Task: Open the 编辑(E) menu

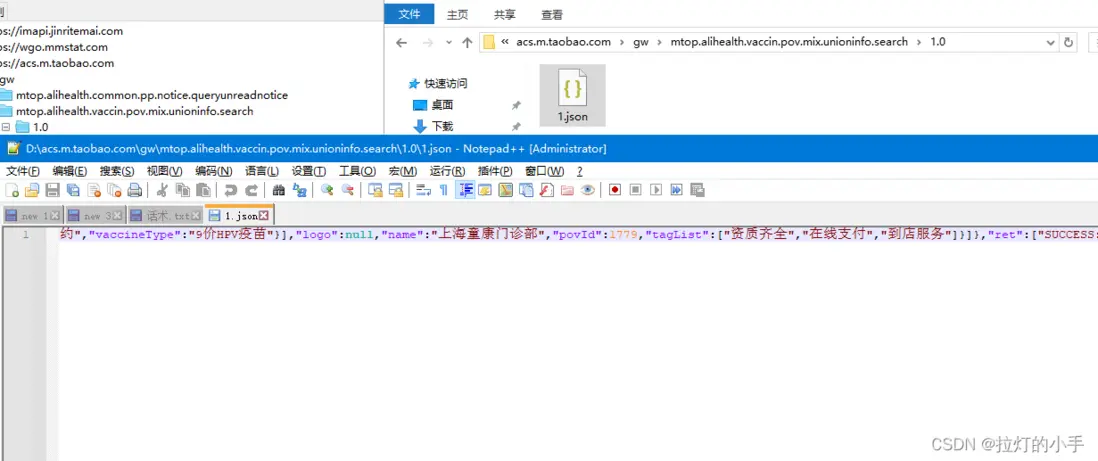Action: click(69, 172)
